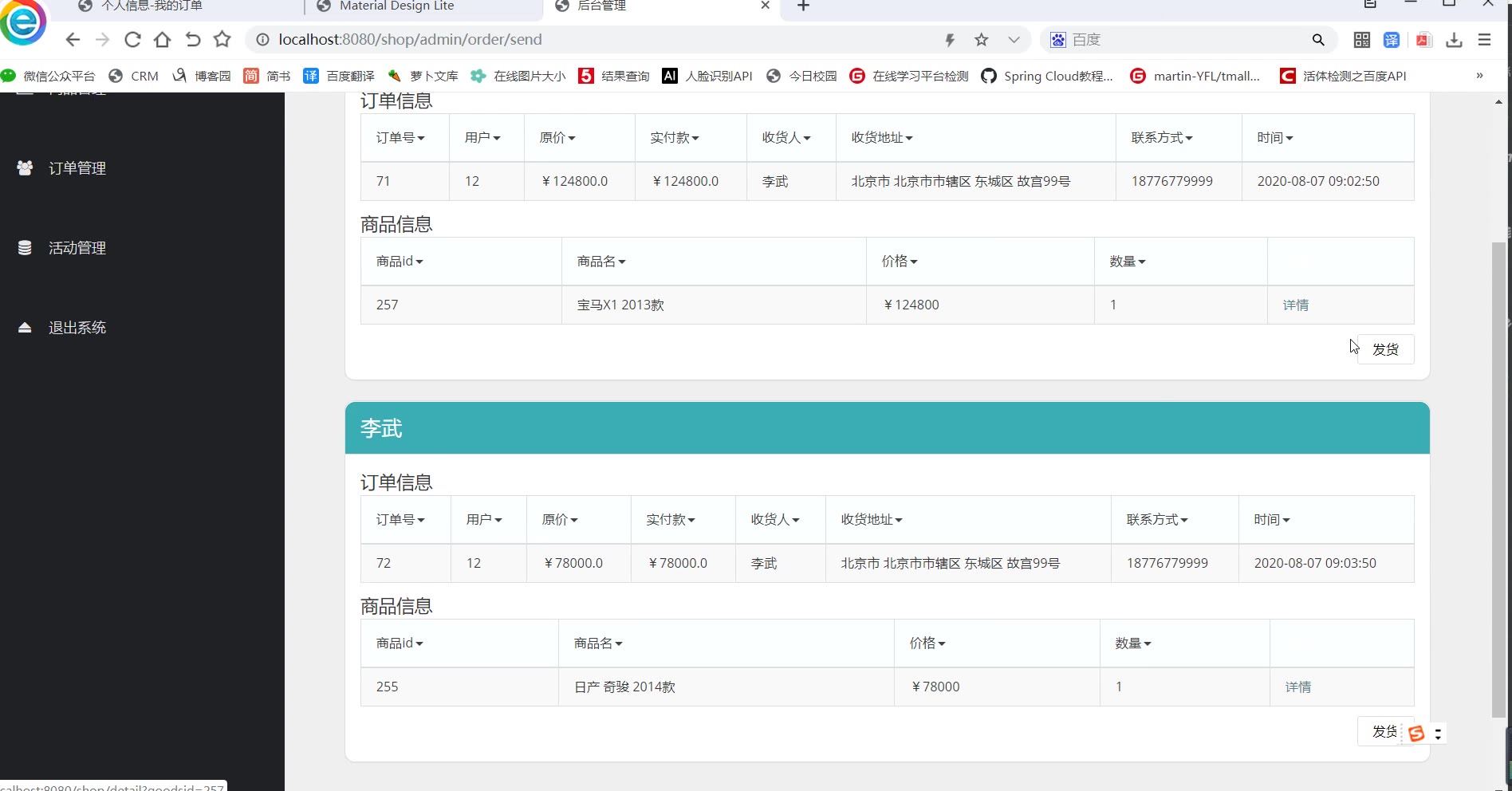Click the blue translate extension icon
Image resolution: width=1512 pixels, height=791 pixels.
point(1392,40)
